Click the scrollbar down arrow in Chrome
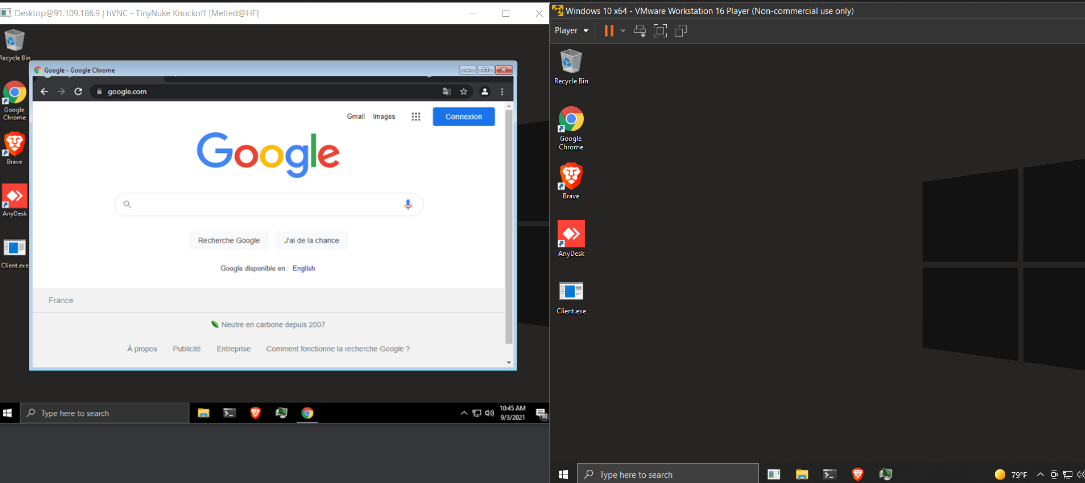1085x483 pixels. click(x=509, y=362)
